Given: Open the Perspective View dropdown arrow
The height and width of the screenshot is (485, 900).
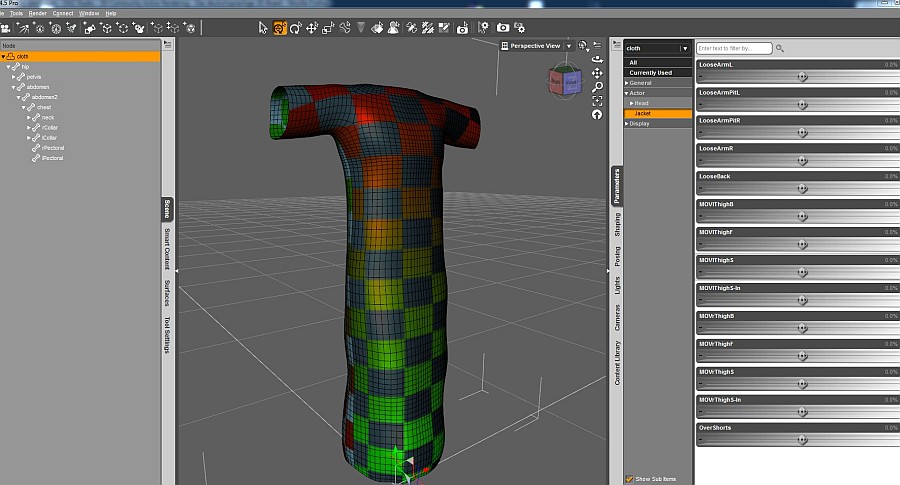Looking at the screenshot, I should [x=569, y=46].
